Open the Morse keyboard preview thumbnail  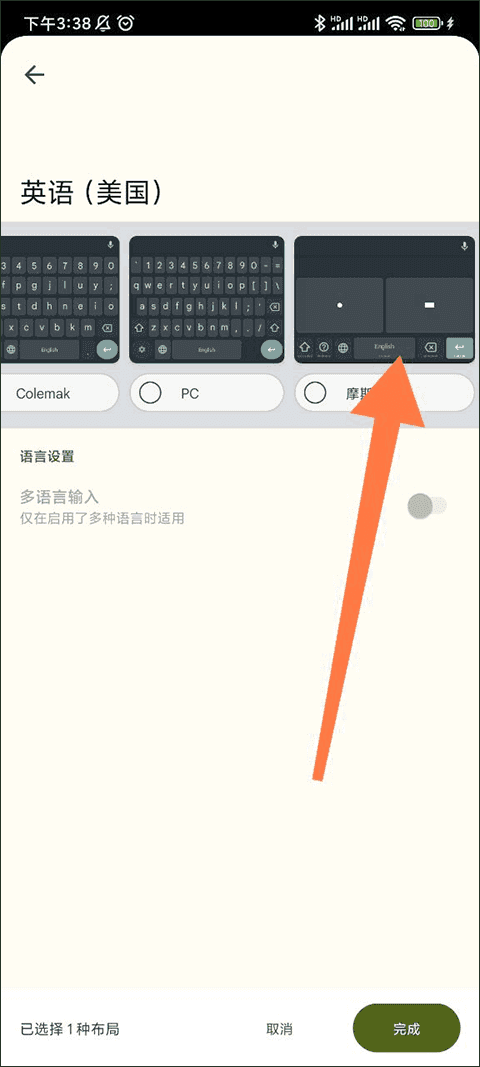tap(384, 299)
